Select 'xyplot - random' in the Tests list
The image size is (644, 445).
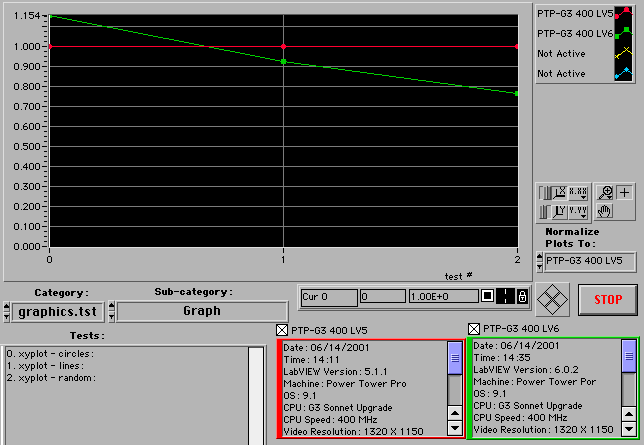tap(50, 378)
